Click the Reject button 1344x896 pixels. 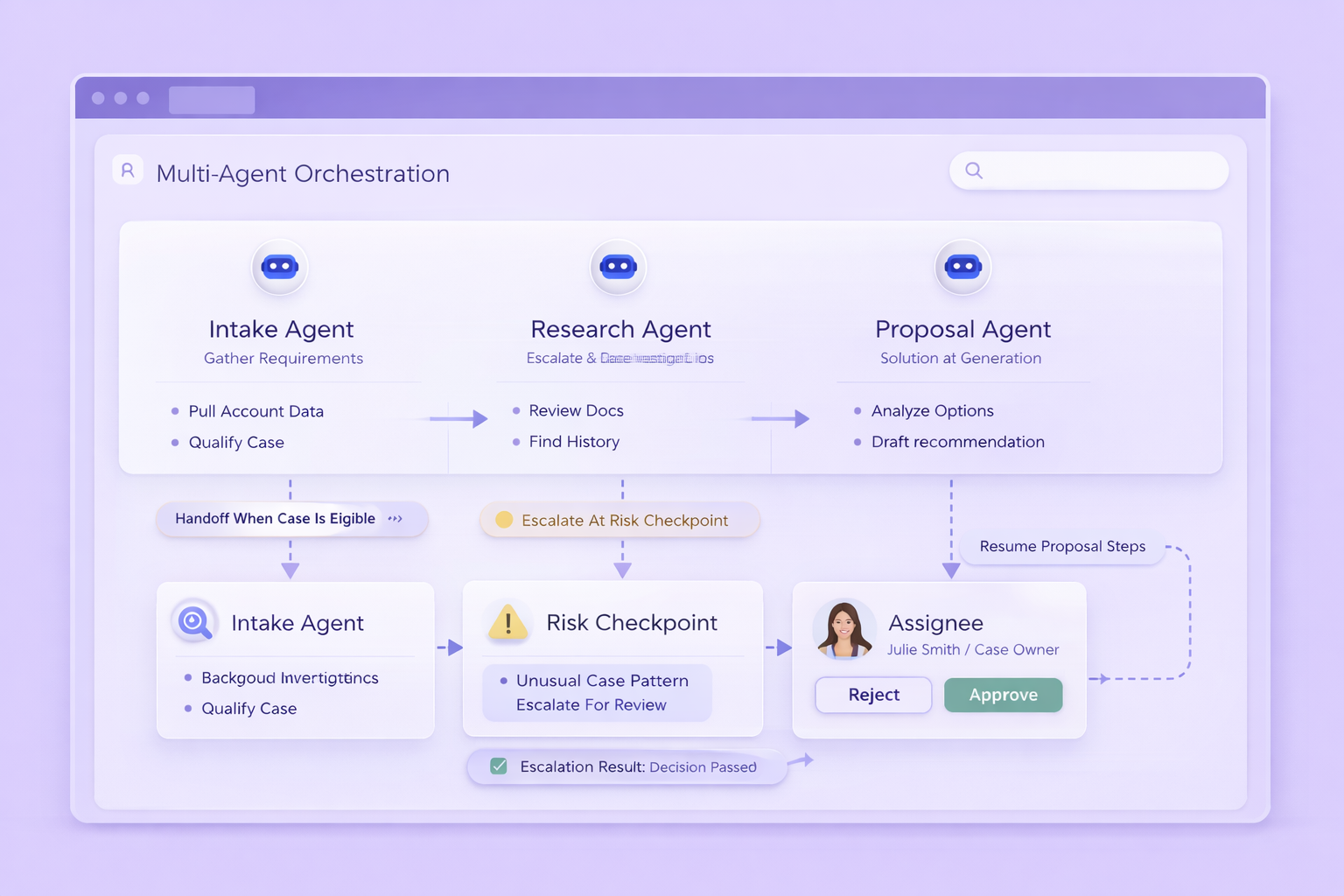coord(872,695)
